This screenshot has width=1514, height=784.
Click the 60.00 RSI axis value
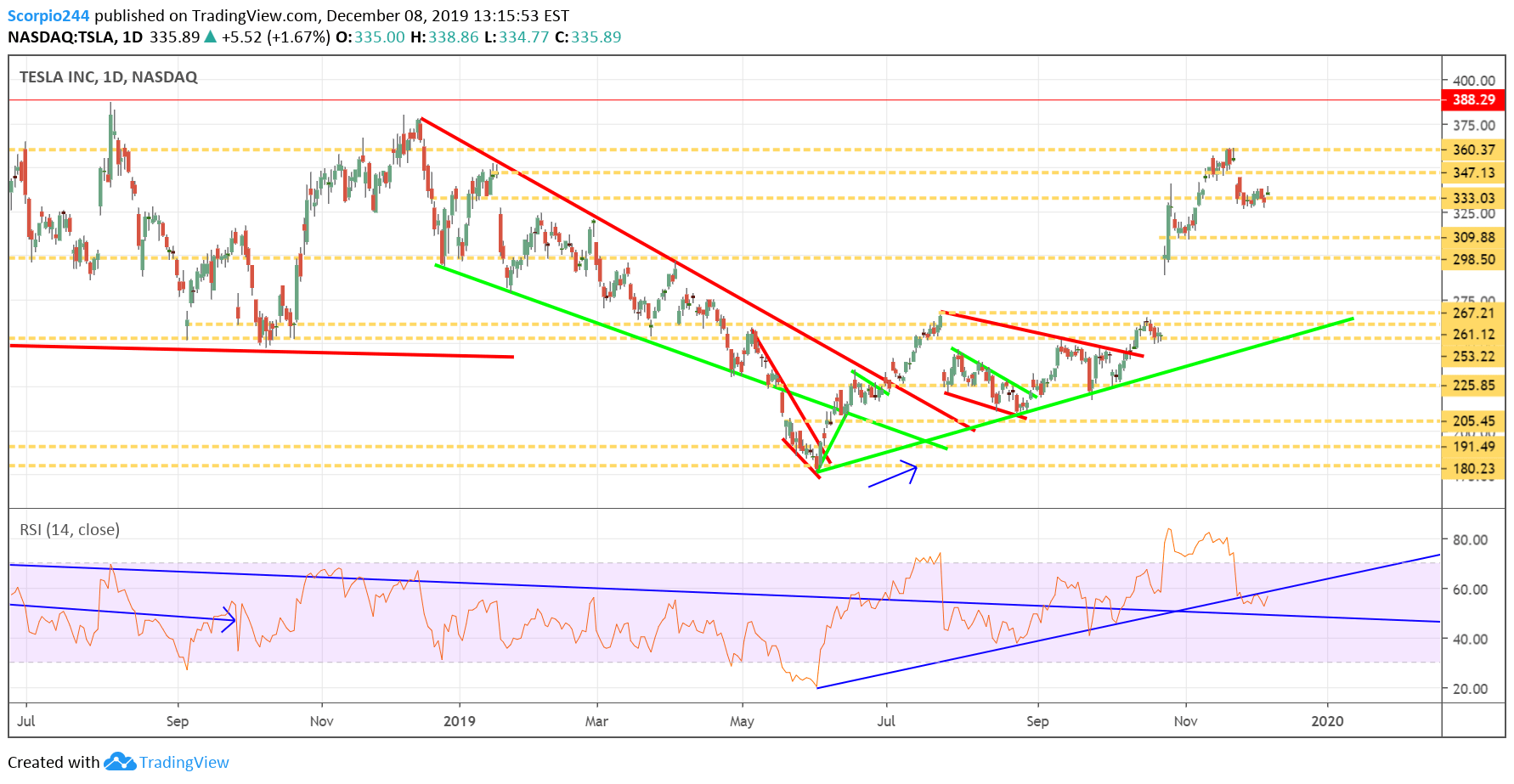1470,589
